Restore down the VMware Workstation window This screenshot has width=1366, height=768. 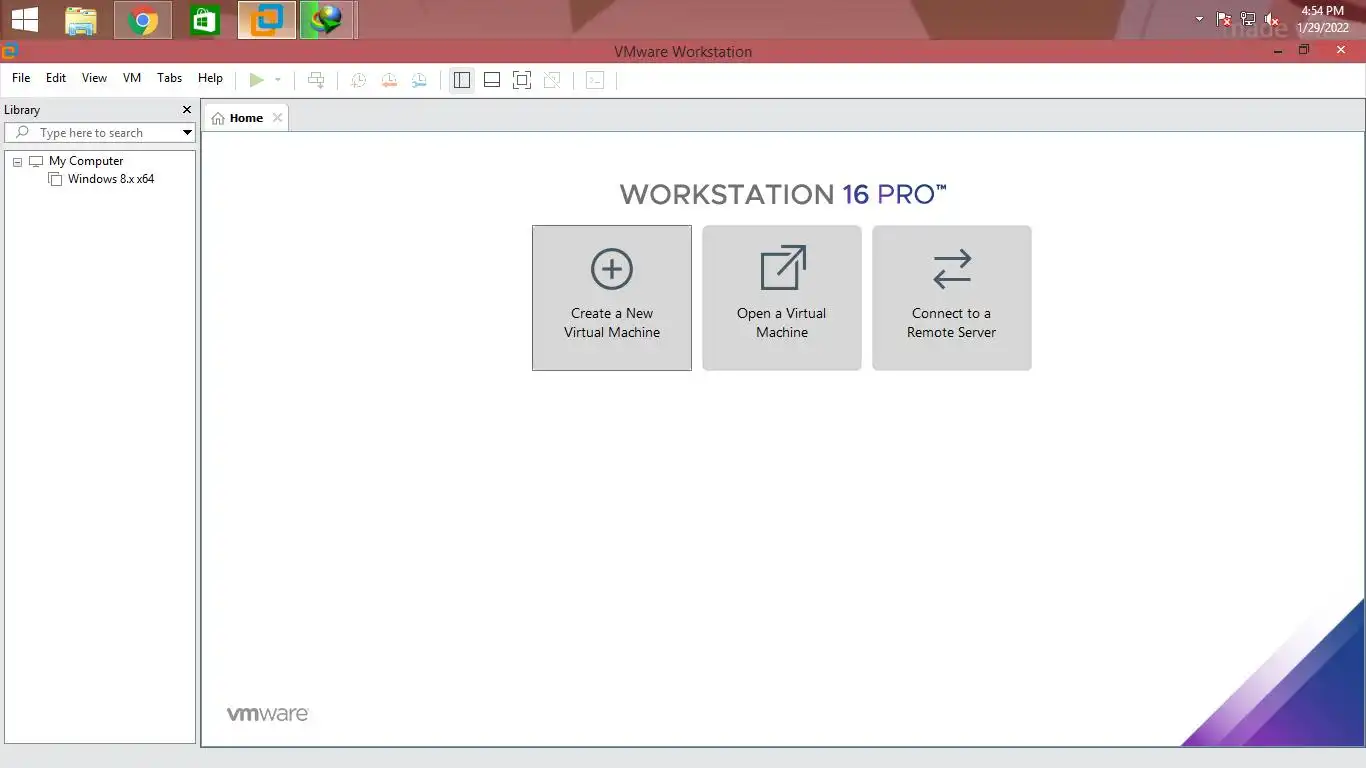pos(1304,50)
